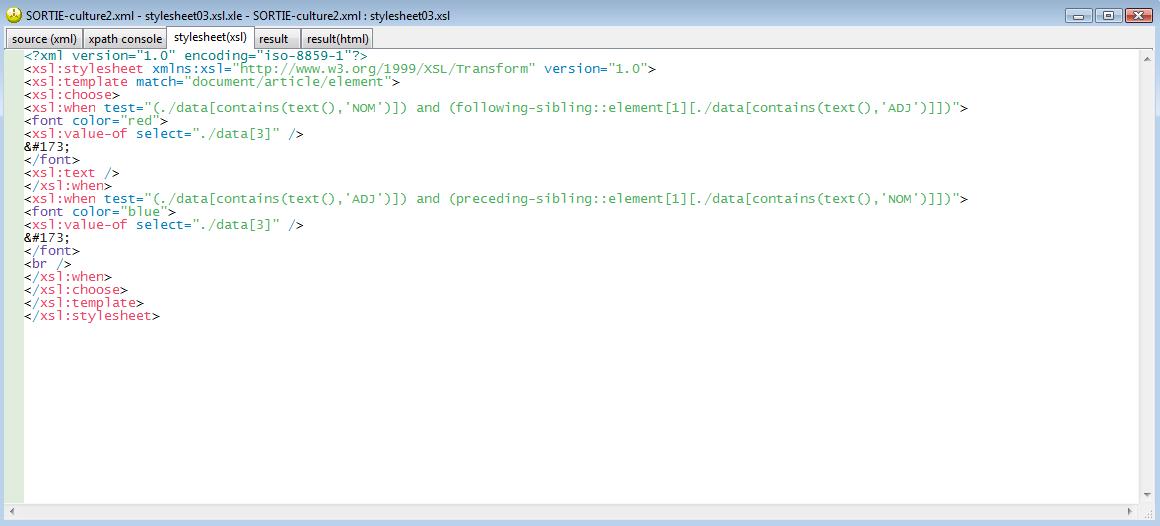Click the xsl:stylesheet xmlns opening tag line
Screen dimensions: 1160x526
[340, 69]
